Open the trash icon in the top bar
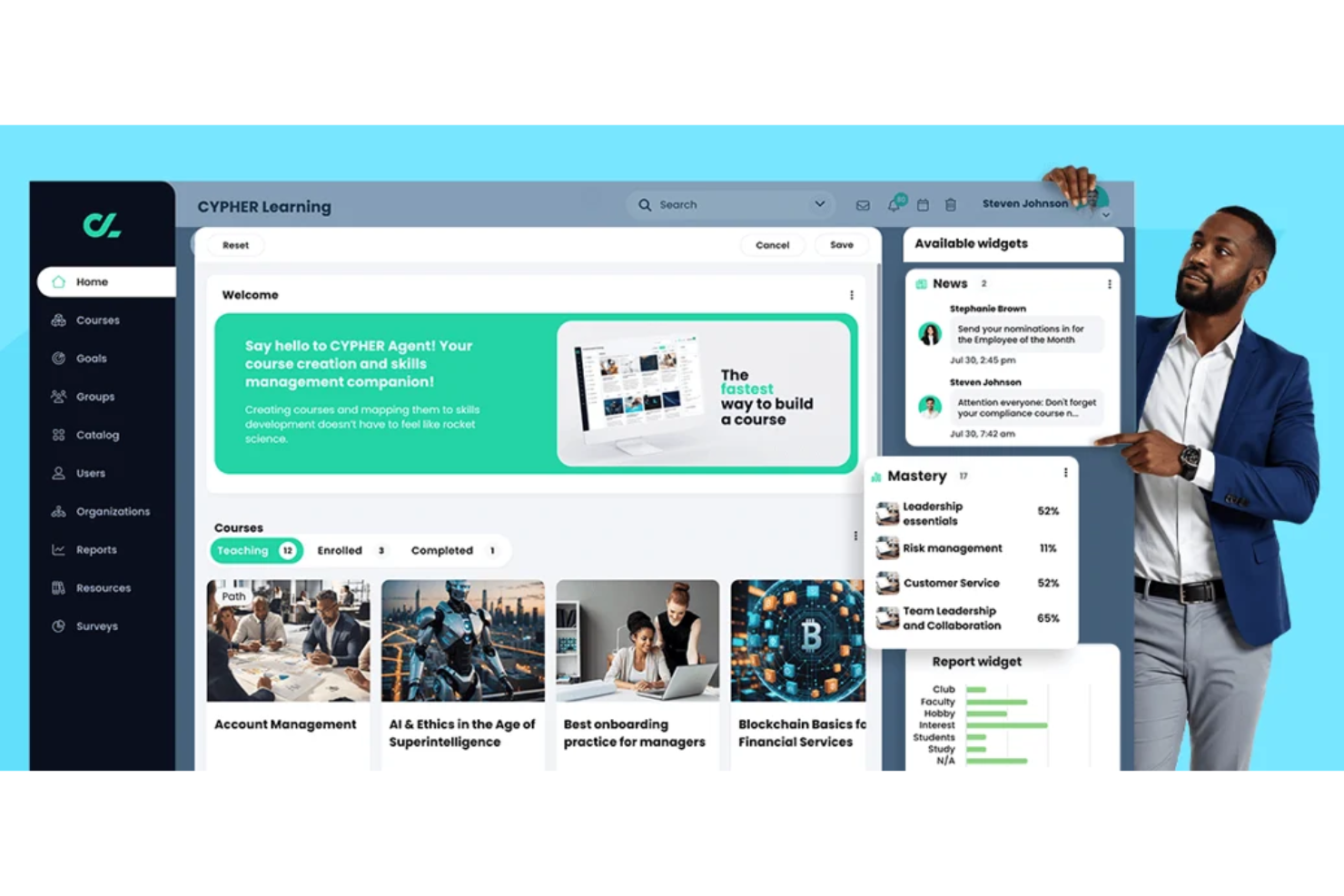Screen dimensions: 1344x896 coord(950,205)
